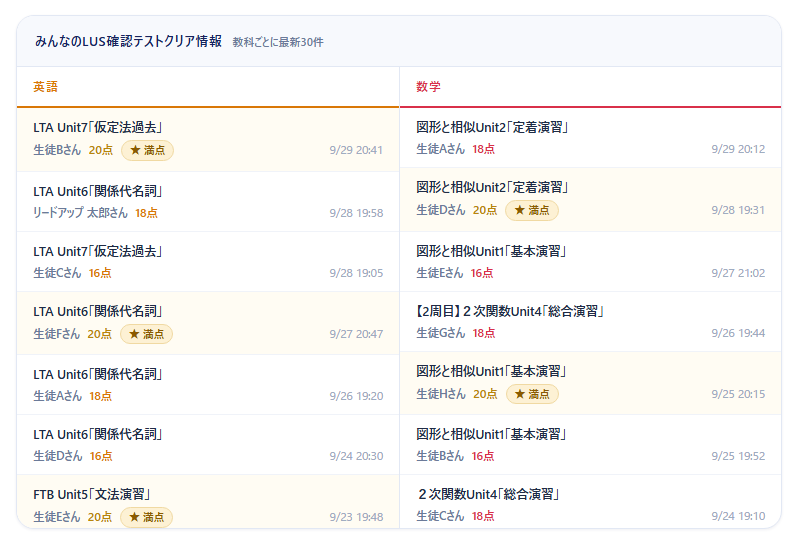Click the 9/23 19:48 timestamp
Screen dimensions: 798x545
pyautogui.click(x=356, y=518)
